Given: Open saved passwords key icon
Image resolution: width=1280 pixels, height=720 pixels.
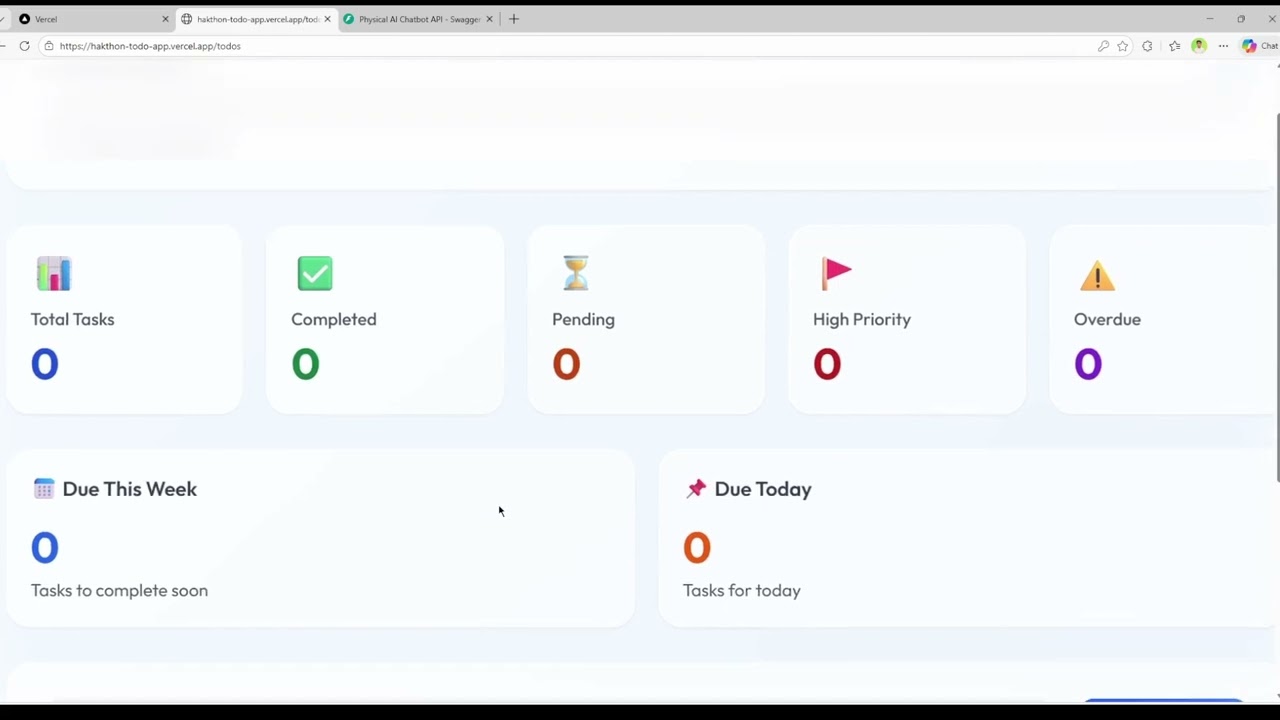Looking at the screenshot, I should click(1103, 46).
